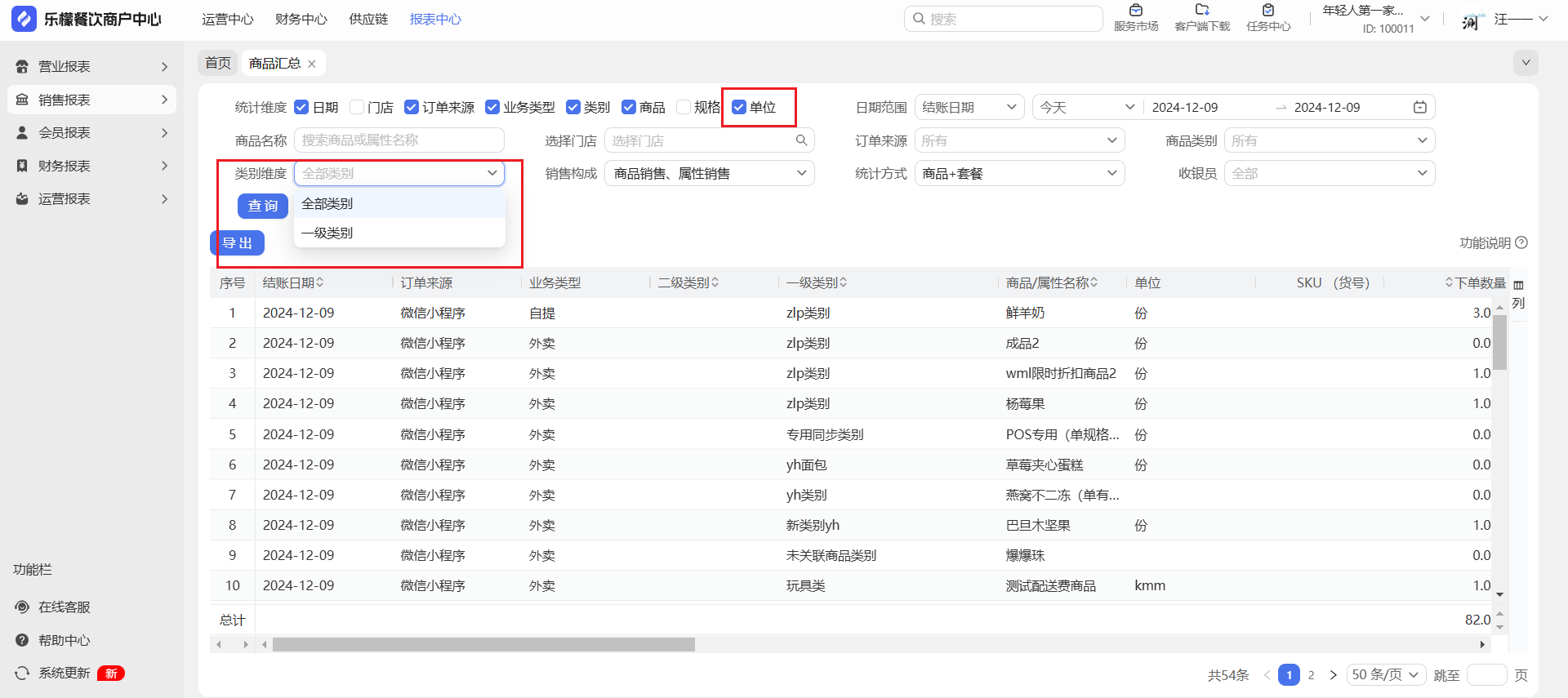Open the 统计方式 商品+套餐 dropdown

pyautogui.click(x=1019, y=173)
